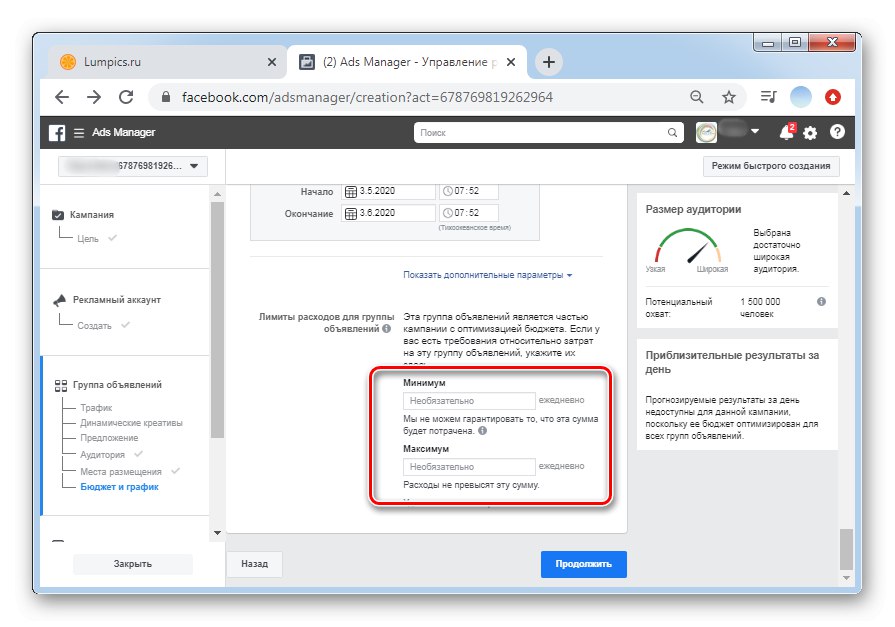Click info icon beside Потенциальный охват

tap(821, 302)
